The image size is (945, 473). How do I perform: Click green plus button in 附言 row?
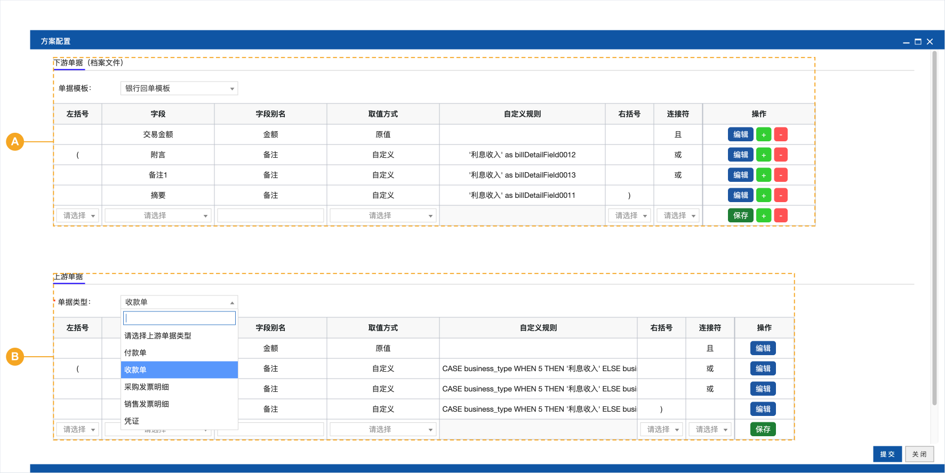[764, 155]
